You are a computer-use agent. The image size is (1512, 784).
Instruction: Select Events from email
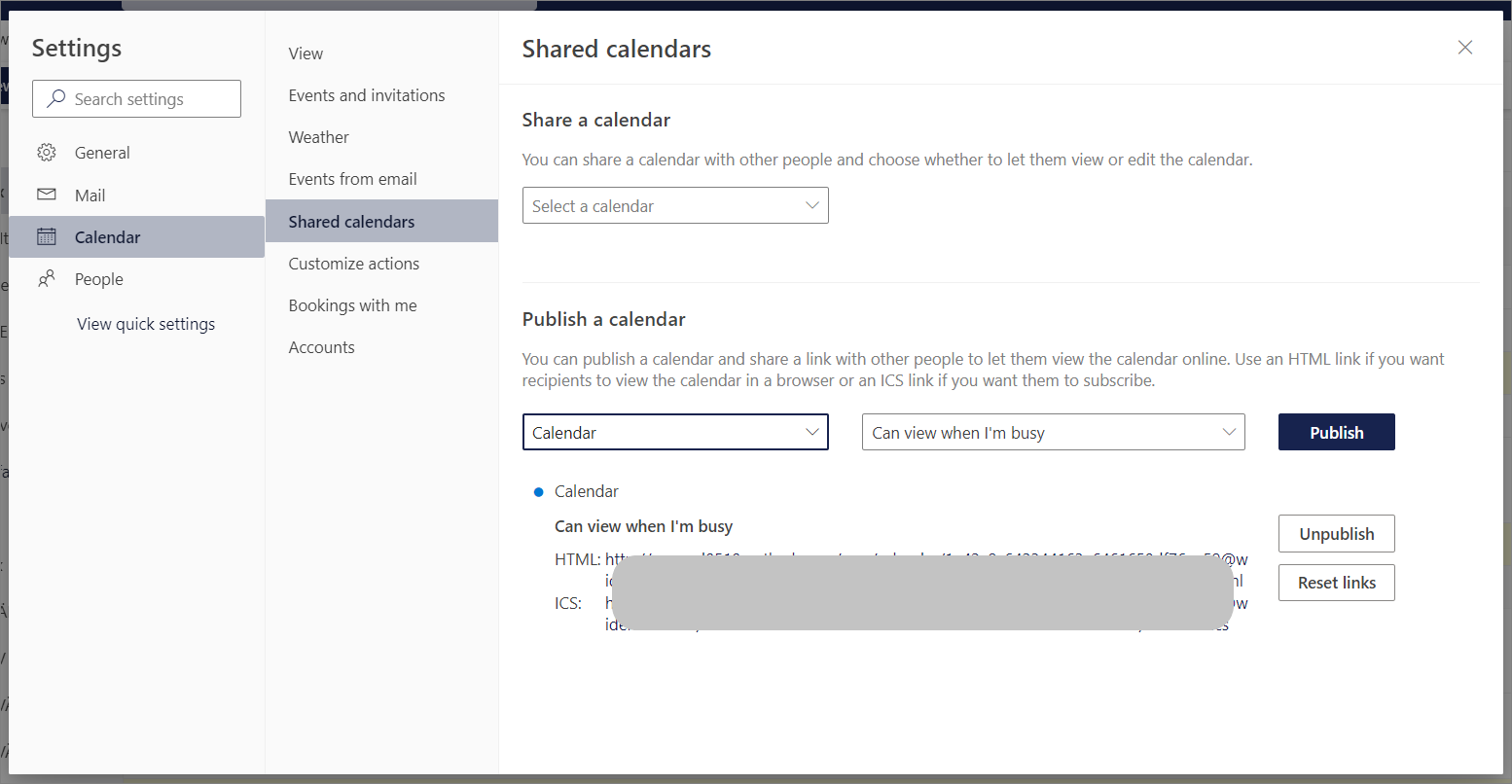(352, 178)
